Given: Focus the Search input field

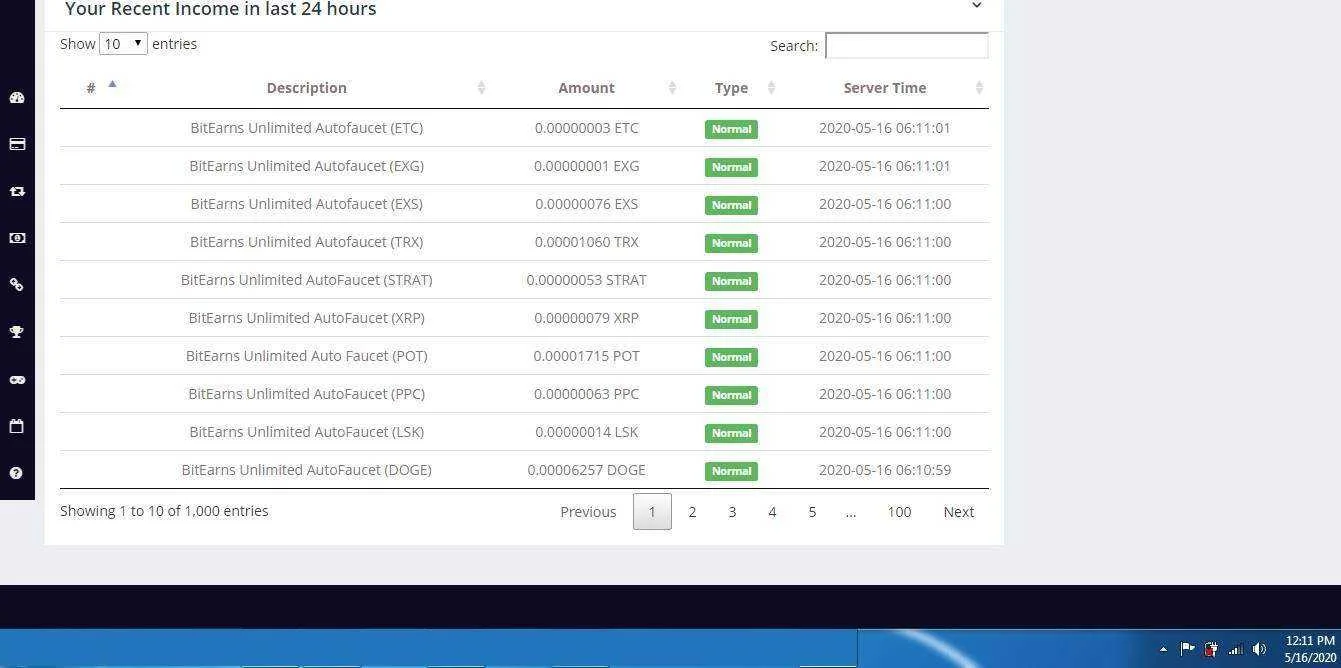Looking at the screenshot, I should (x=906, y=45).
